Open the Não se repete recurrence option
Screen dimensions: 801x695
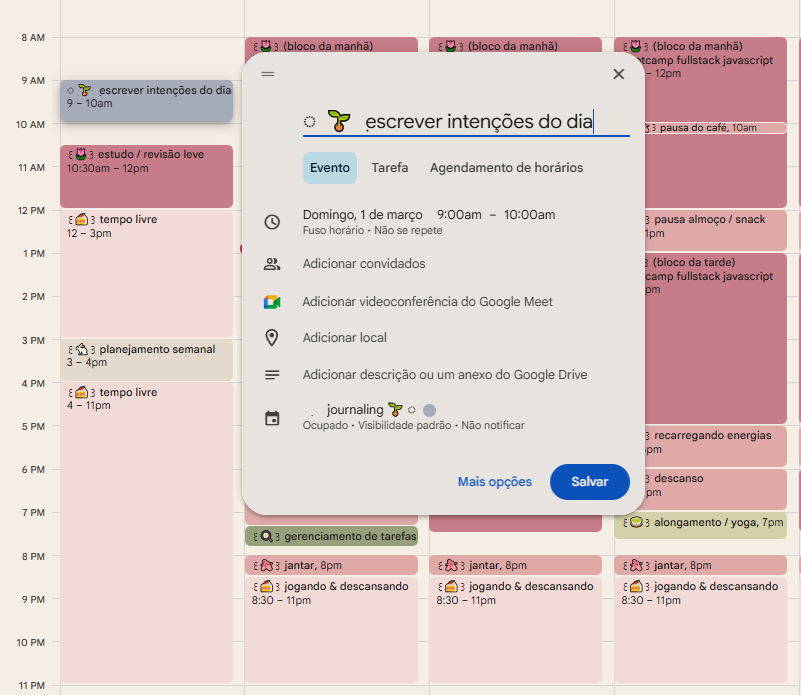(408, 230)
